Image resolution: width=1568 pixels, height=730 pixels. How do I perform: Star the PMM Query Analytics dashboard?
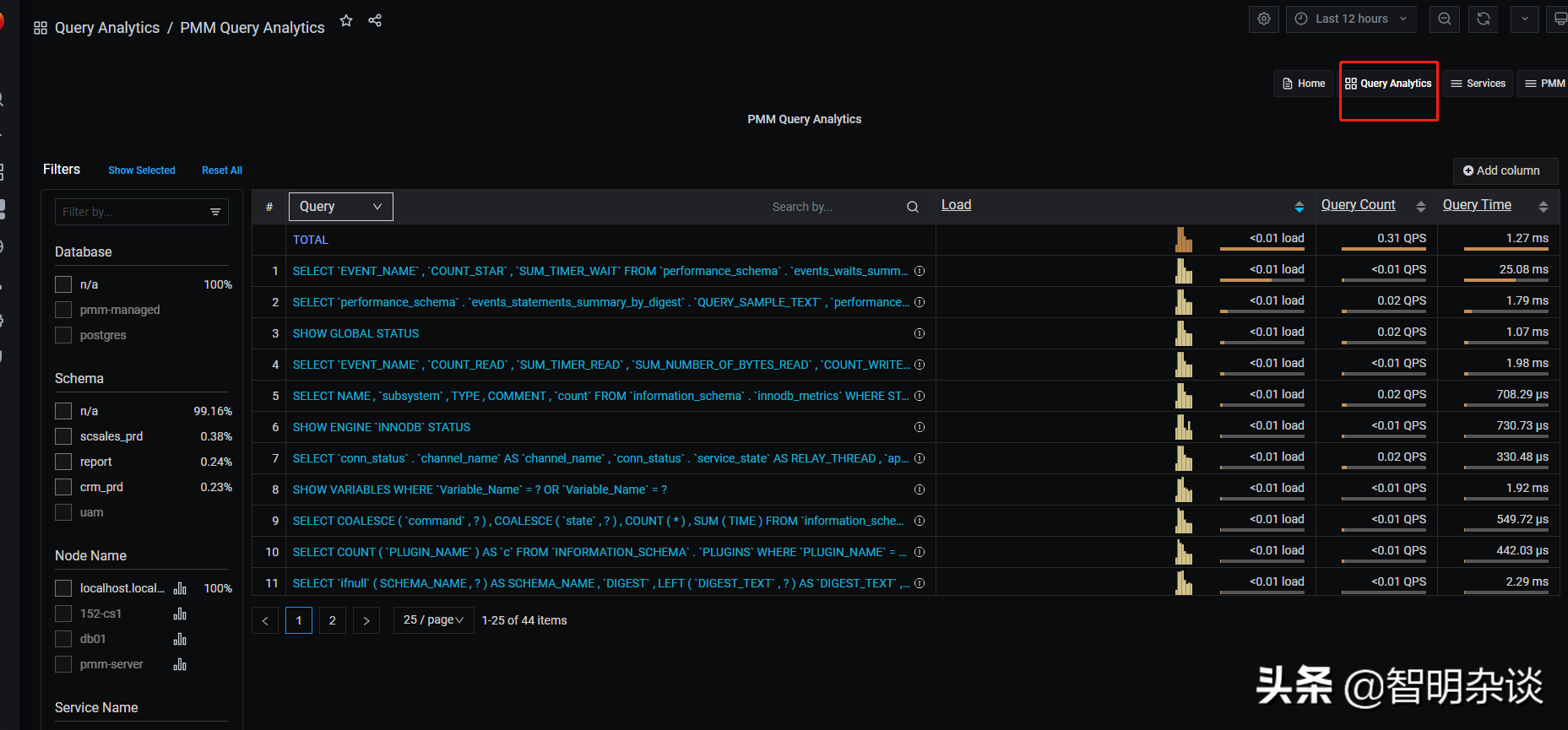pyautogui.click(x=346, y=20)
